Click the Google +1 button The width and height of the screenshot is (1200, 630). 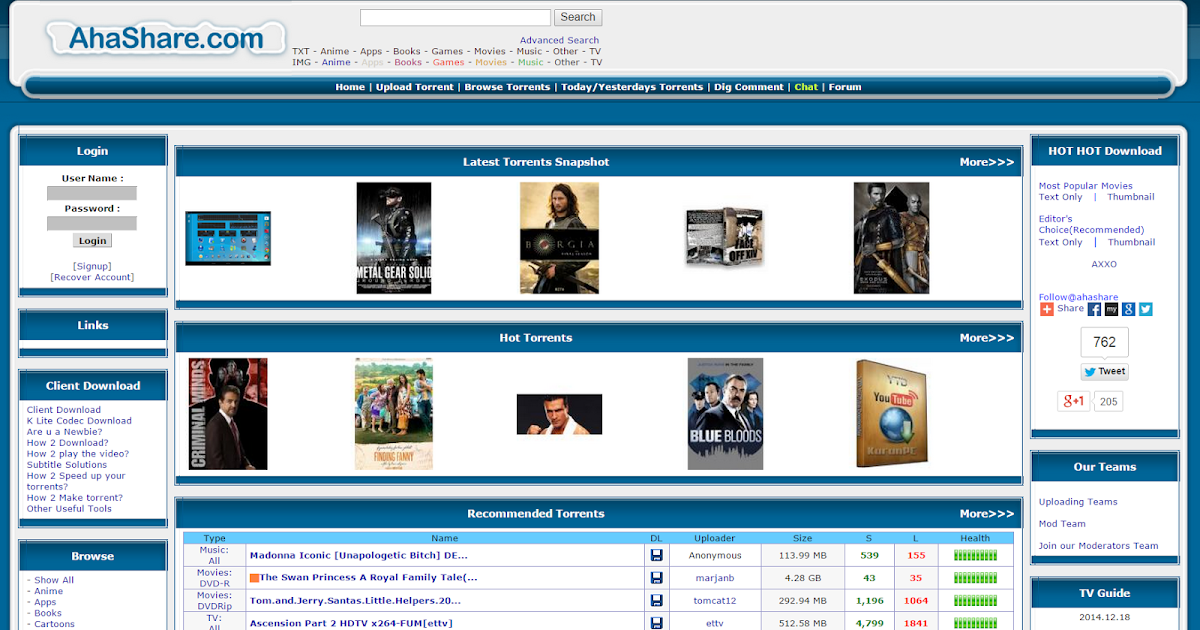[x=1074, y=401]
